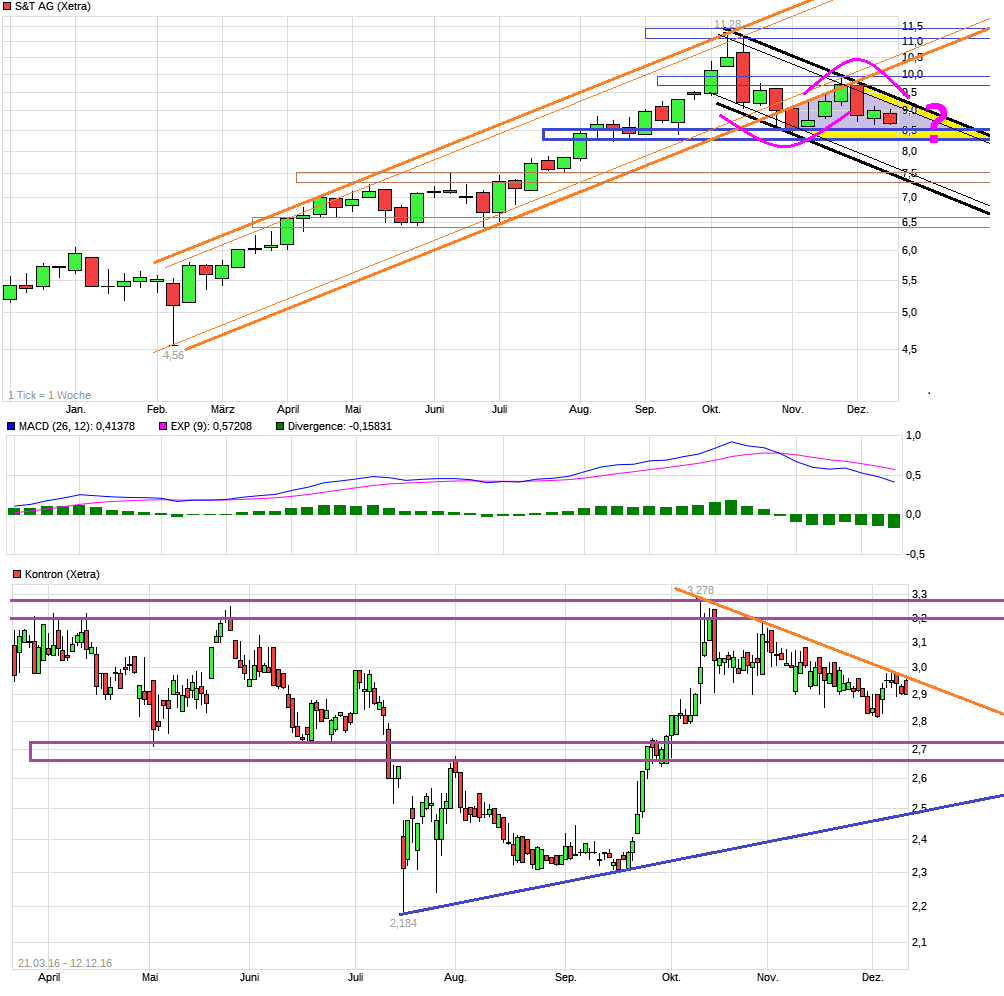Click the S&T AG (Xetra) chart title

pos(53,6)
